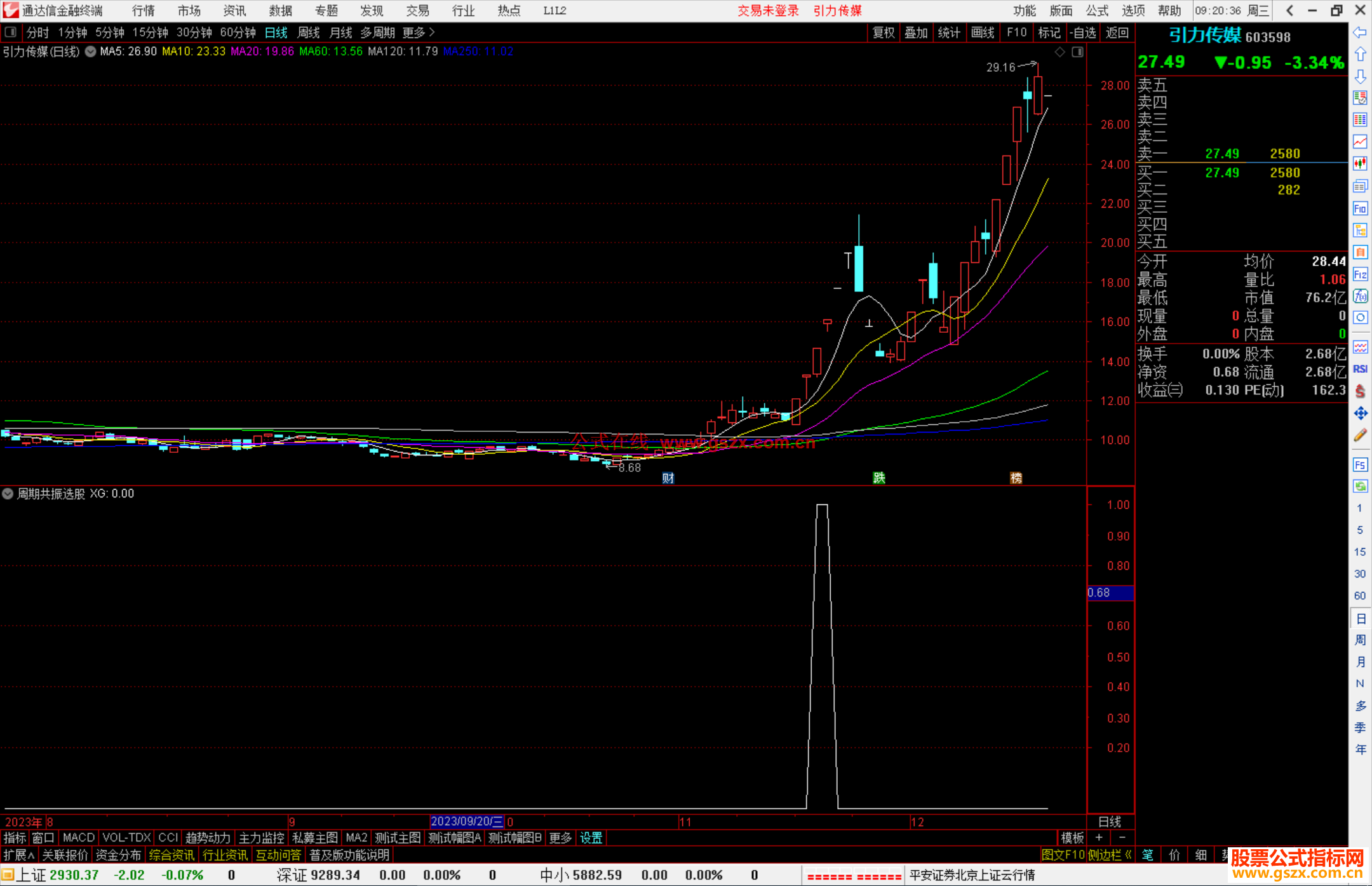Click the four-arrow move icon in sidebar

(x=1360, y=413)
